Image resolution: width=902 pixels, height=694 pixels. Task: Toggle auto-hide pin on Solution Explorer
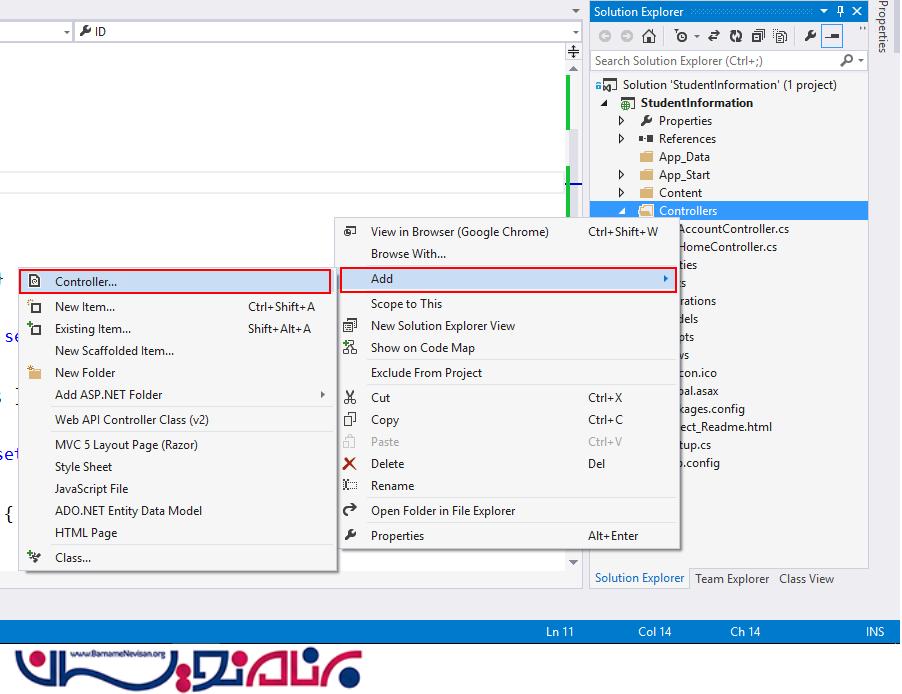[841, 12]
